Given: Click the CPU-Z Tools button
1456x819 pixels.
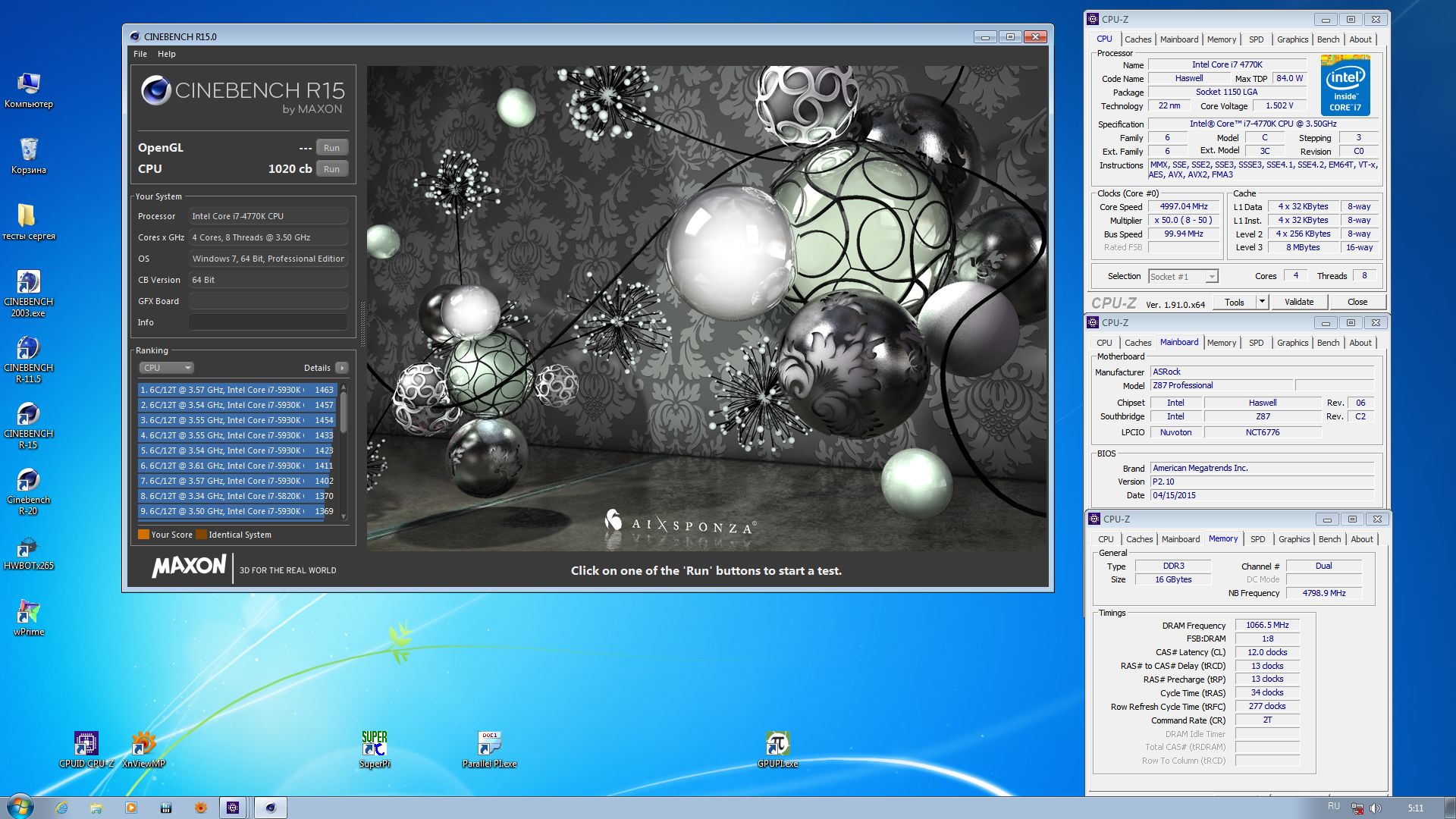Looking at the screenshot, I should pyautogui.click(x=1235, y=302).
